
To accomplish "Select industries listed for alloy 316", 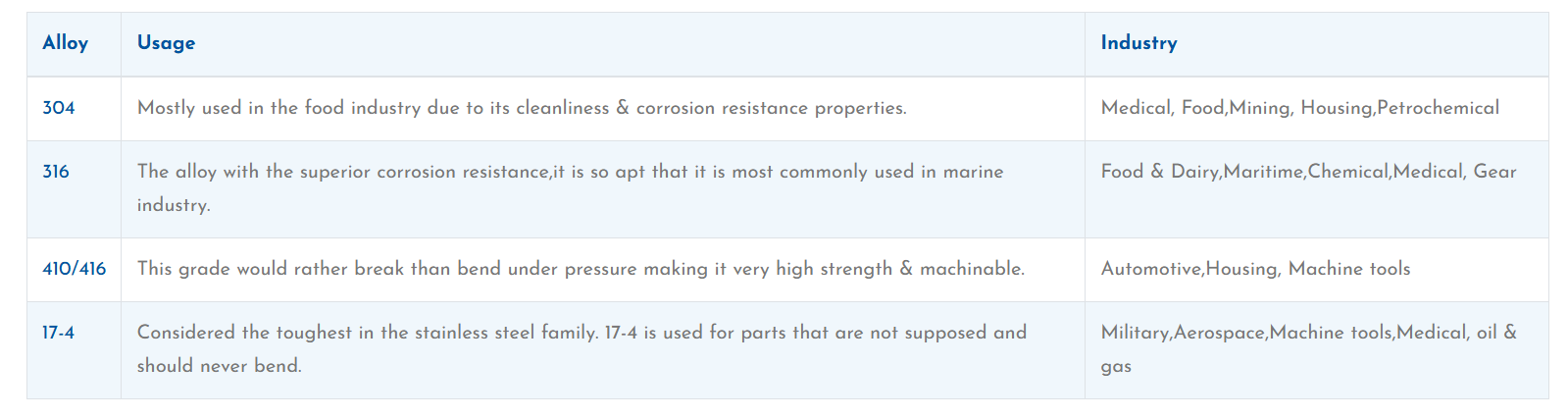I will (1308, 172).
